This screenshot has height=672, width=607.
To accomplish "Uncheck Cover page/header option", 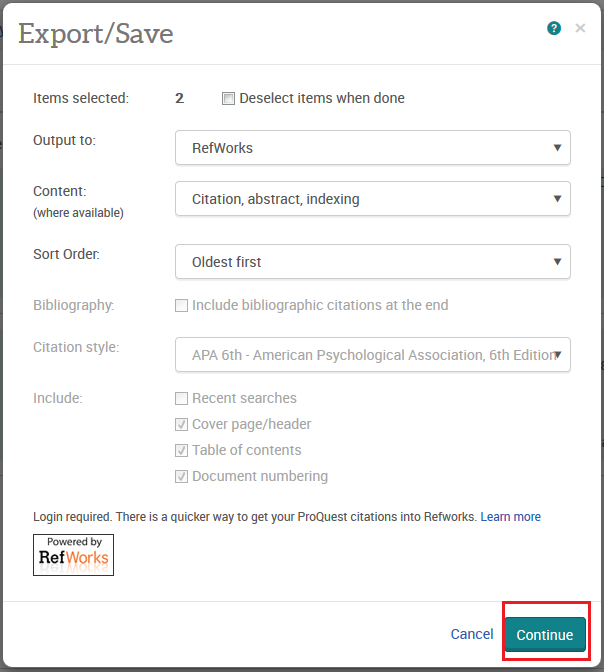I will 181,424.
